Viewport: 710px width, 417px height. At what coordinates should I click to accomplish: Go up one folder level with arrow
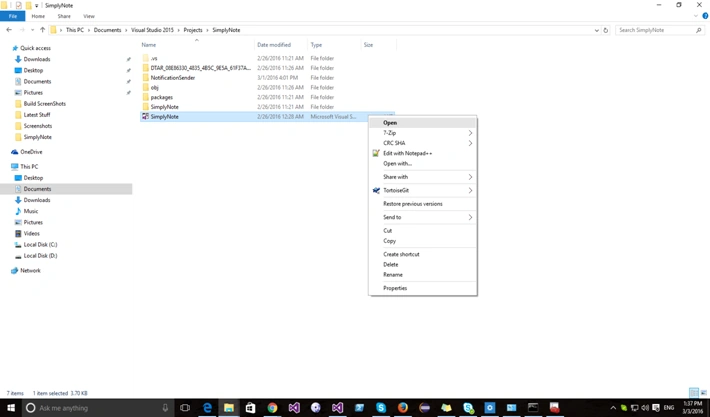coord(42,30)
